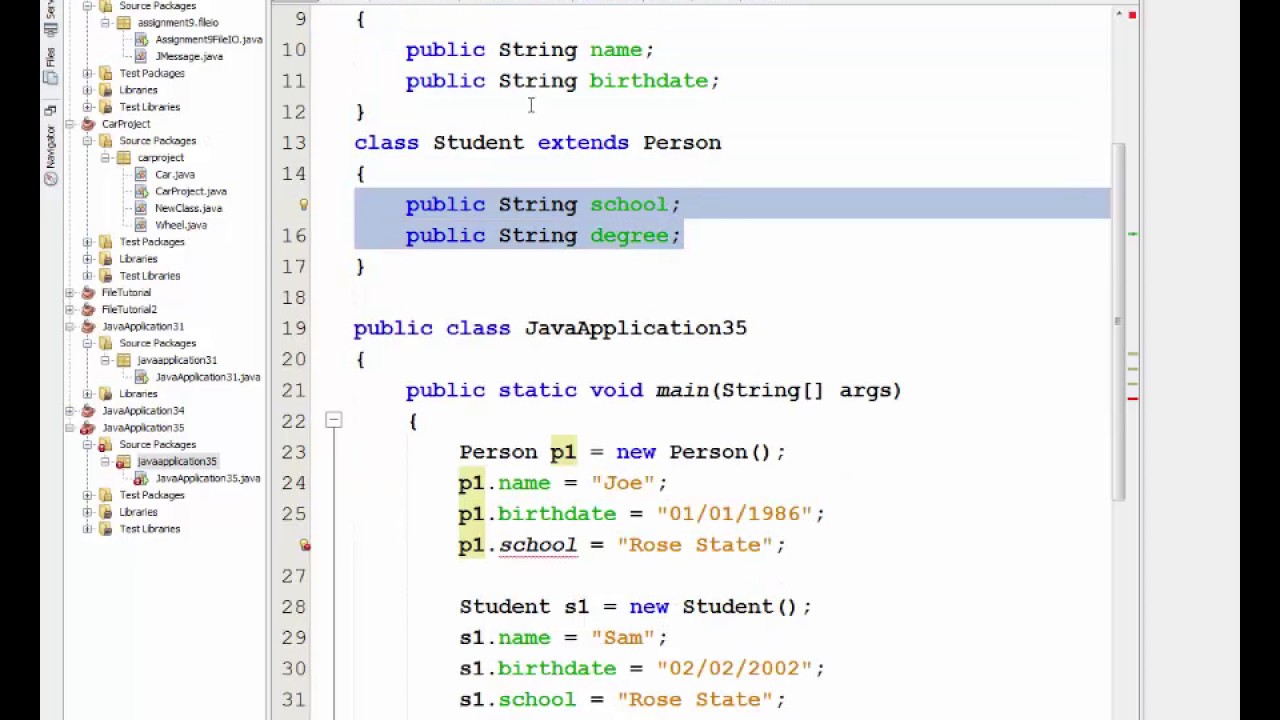The height and width of the screenshot is (720, 1280).
Task: Click the JavaApplication35 class name in code
Action: (636, 328)
